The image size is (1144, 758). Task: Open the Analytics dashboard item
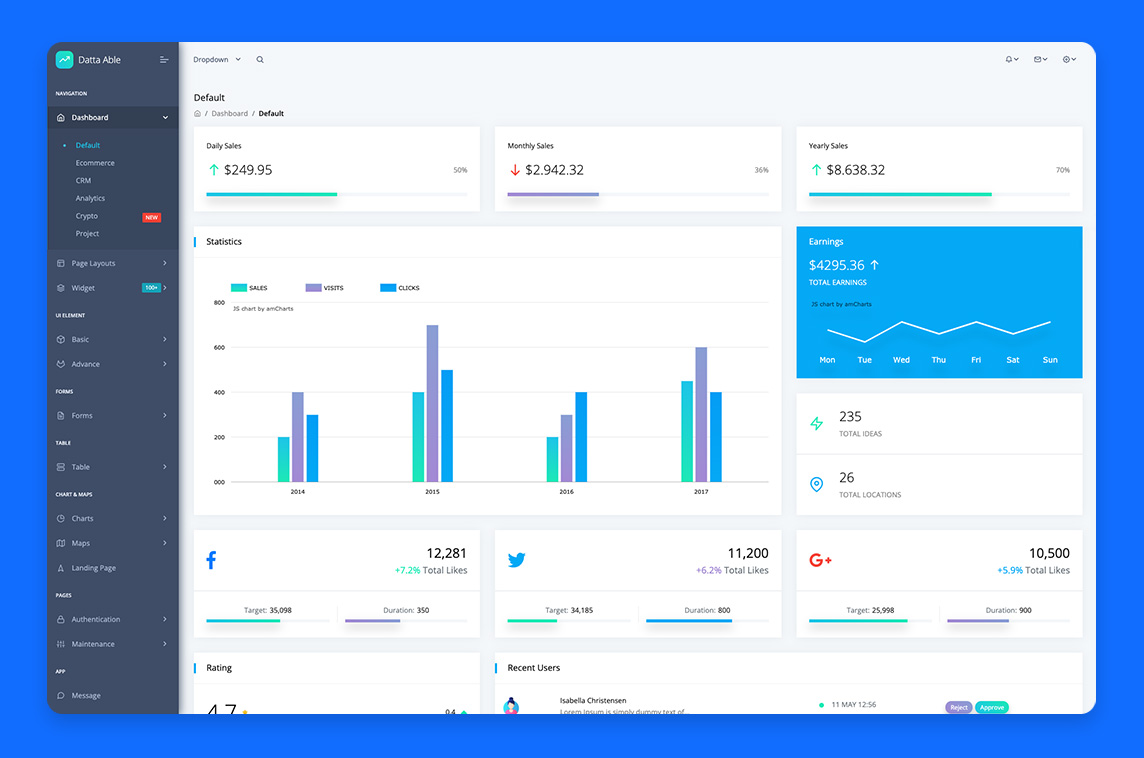[x=90, y=198]
